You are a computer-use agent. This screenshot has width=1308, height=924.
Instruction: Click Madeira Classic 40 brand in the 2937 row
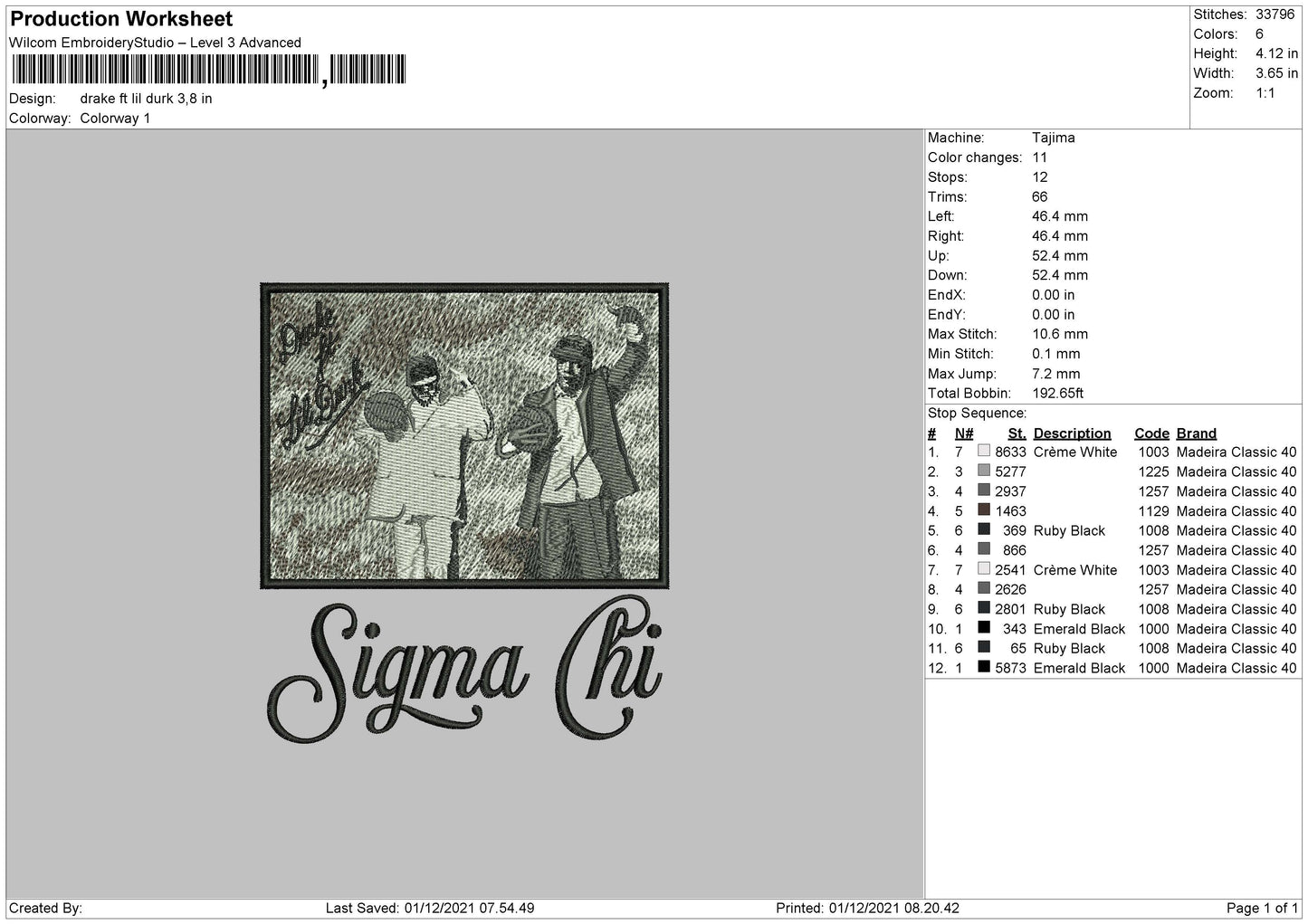coord(1236,491)
